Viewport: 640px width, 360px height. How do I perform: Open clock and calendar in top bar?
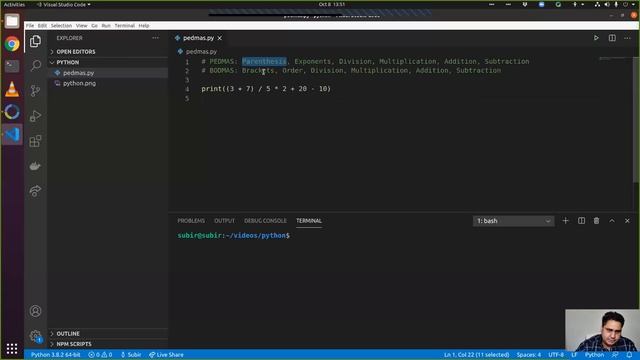point(332,4)
